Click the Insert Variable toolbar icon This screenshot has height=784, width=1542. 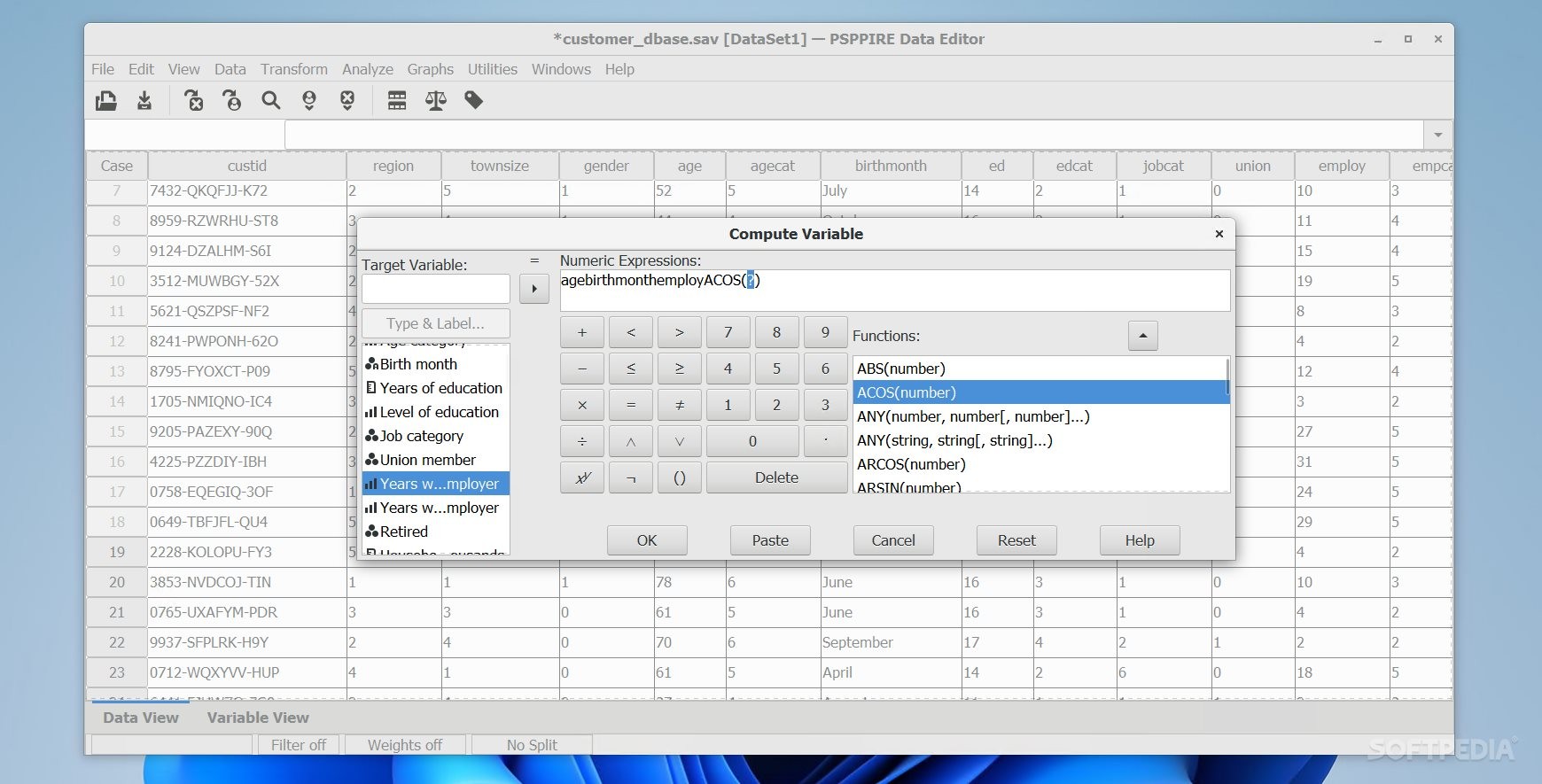click(x=347, y=101)
